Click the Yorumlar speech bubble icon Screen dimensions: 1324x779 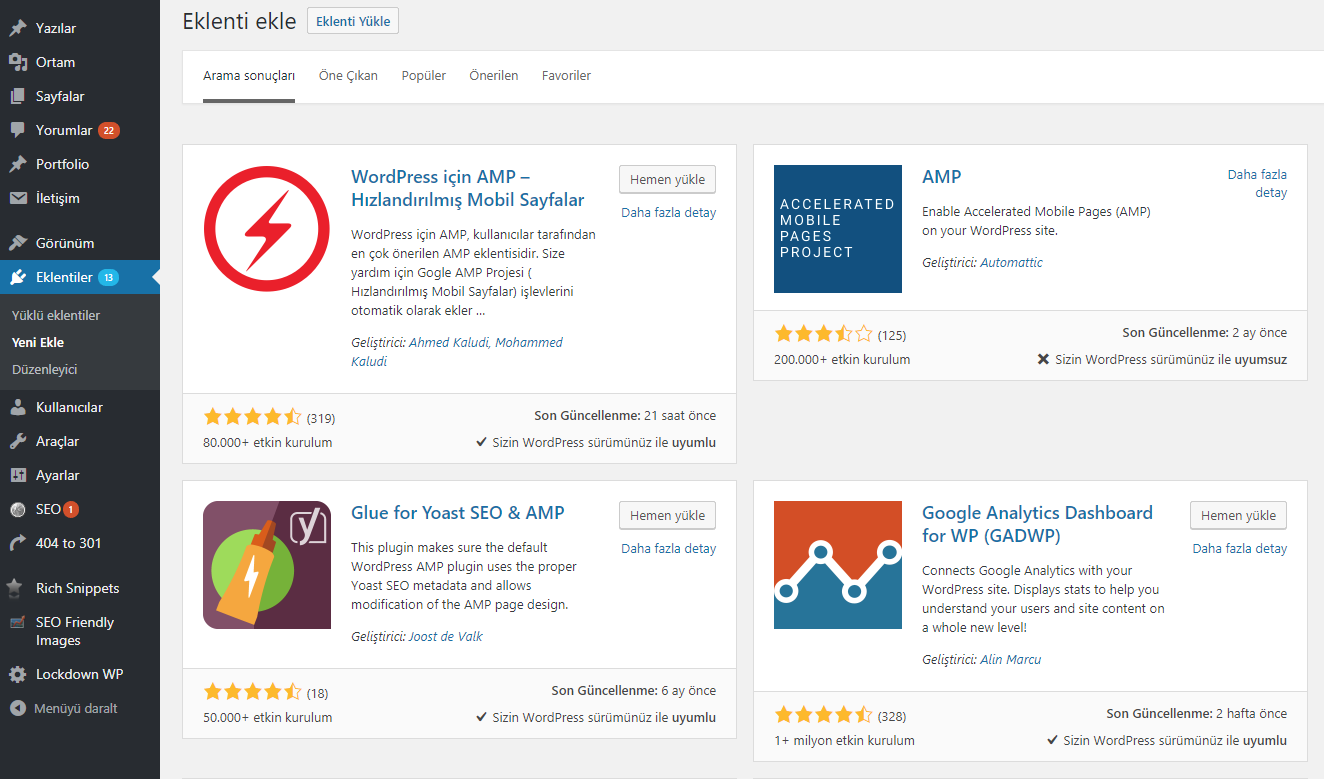click(18, 130)
